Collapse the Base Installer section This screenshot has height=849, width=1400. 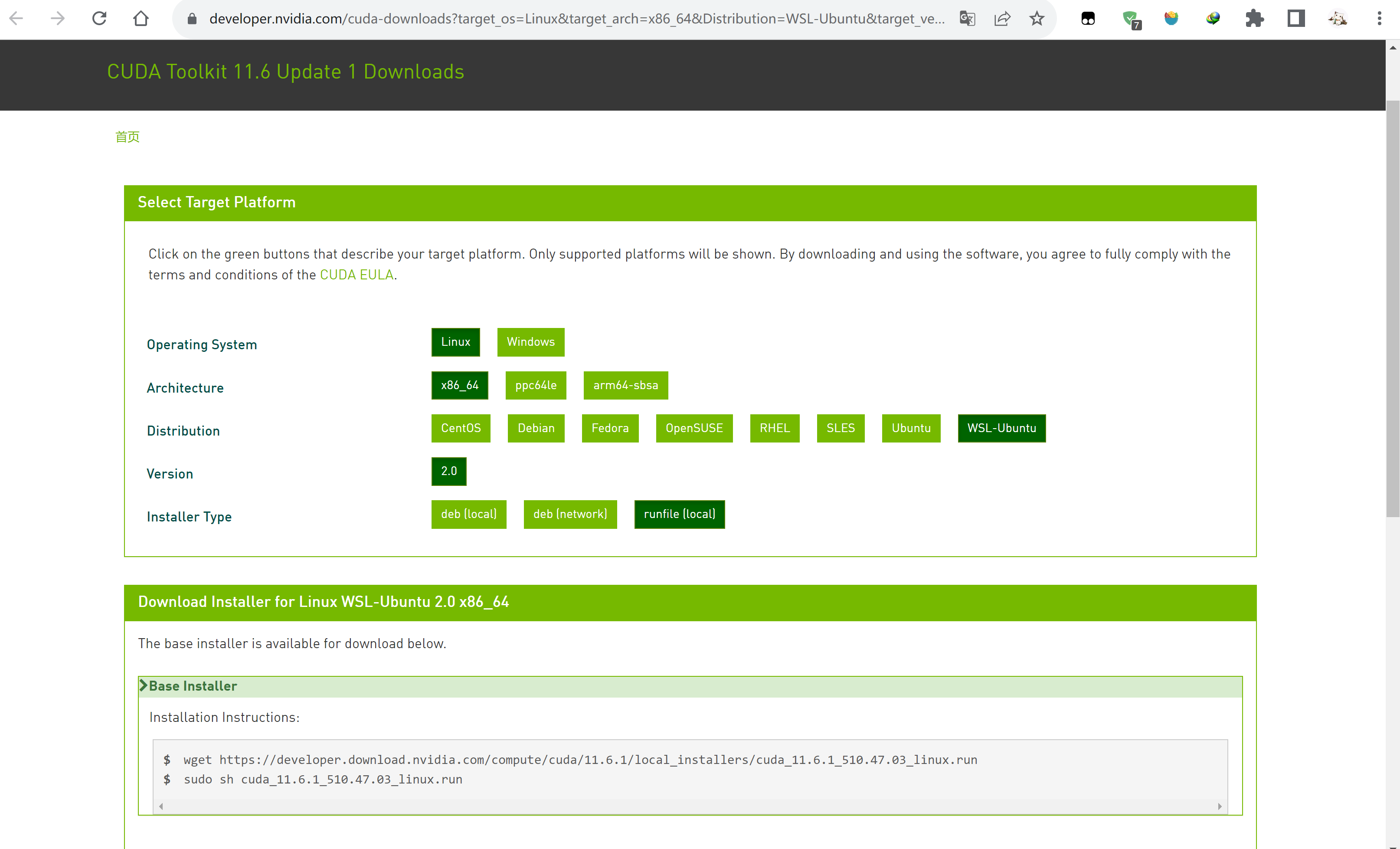(187, 686)
